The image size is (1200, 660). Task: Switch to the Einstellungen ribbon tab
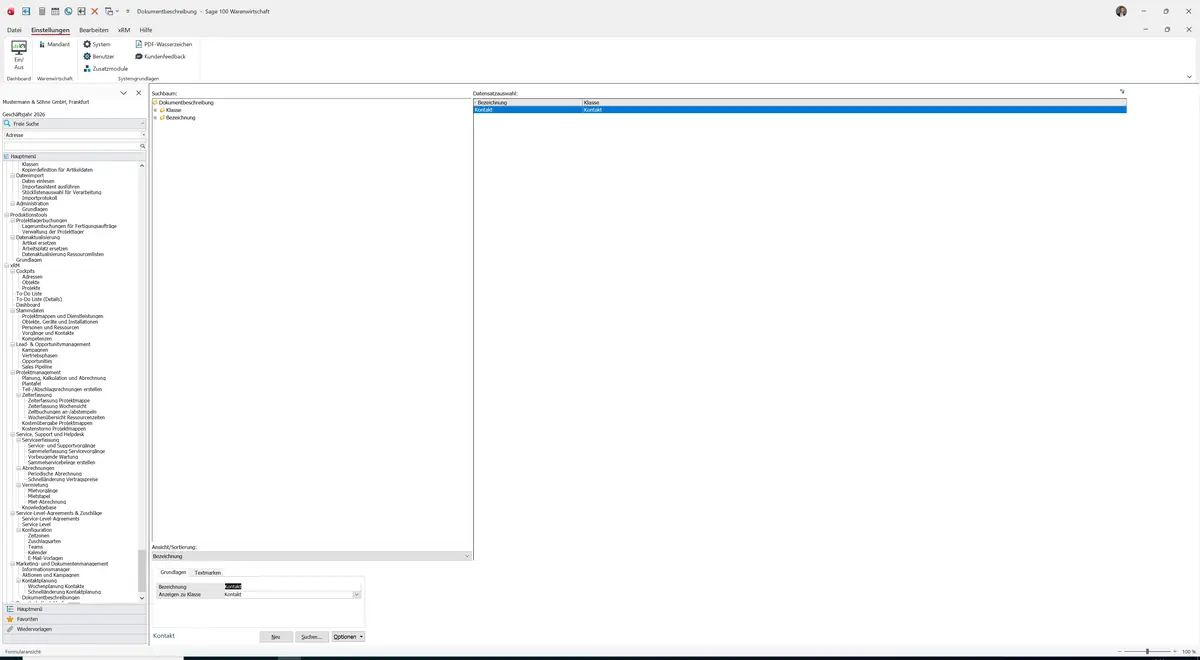[50, 30]
